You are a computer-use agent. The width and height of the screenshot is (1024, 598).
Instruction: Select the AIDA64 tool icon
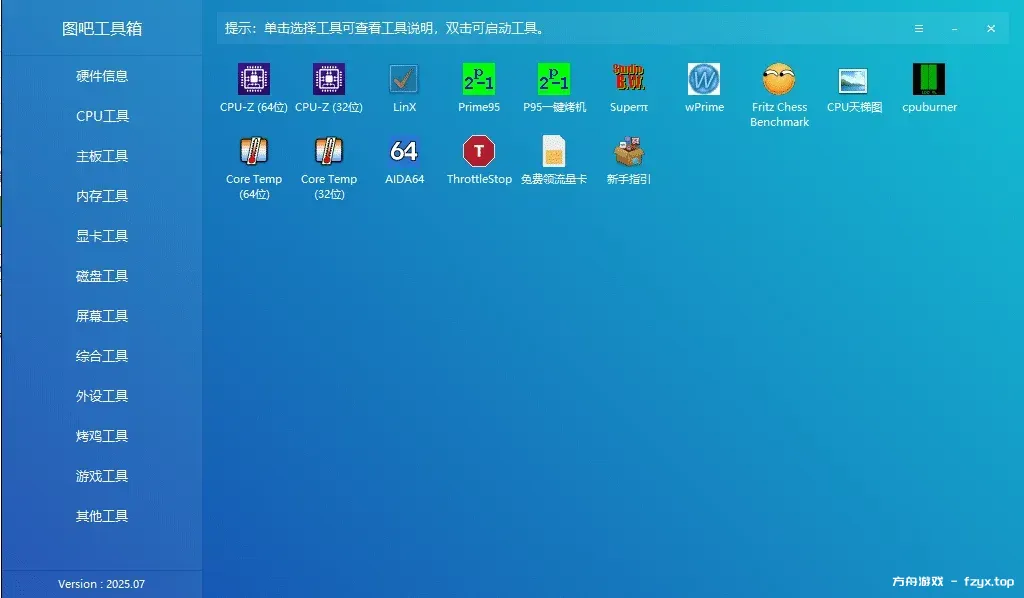[x=404, y=151]
